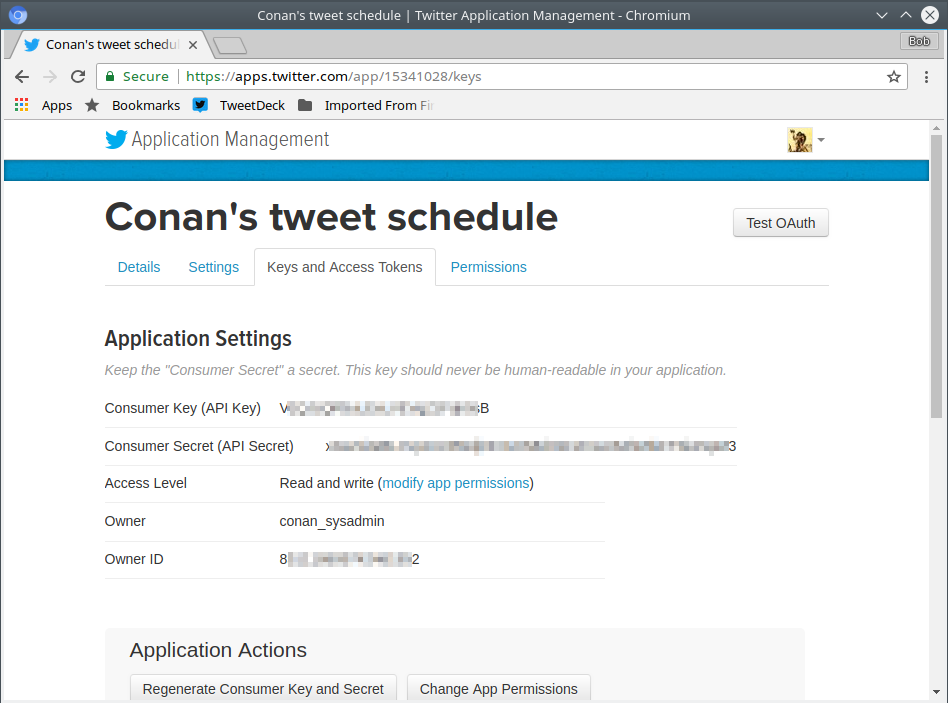This screenshot has height=703, width=948.
Task: Click the Bookmarks star icon
Action: click(x=92, y=105)
